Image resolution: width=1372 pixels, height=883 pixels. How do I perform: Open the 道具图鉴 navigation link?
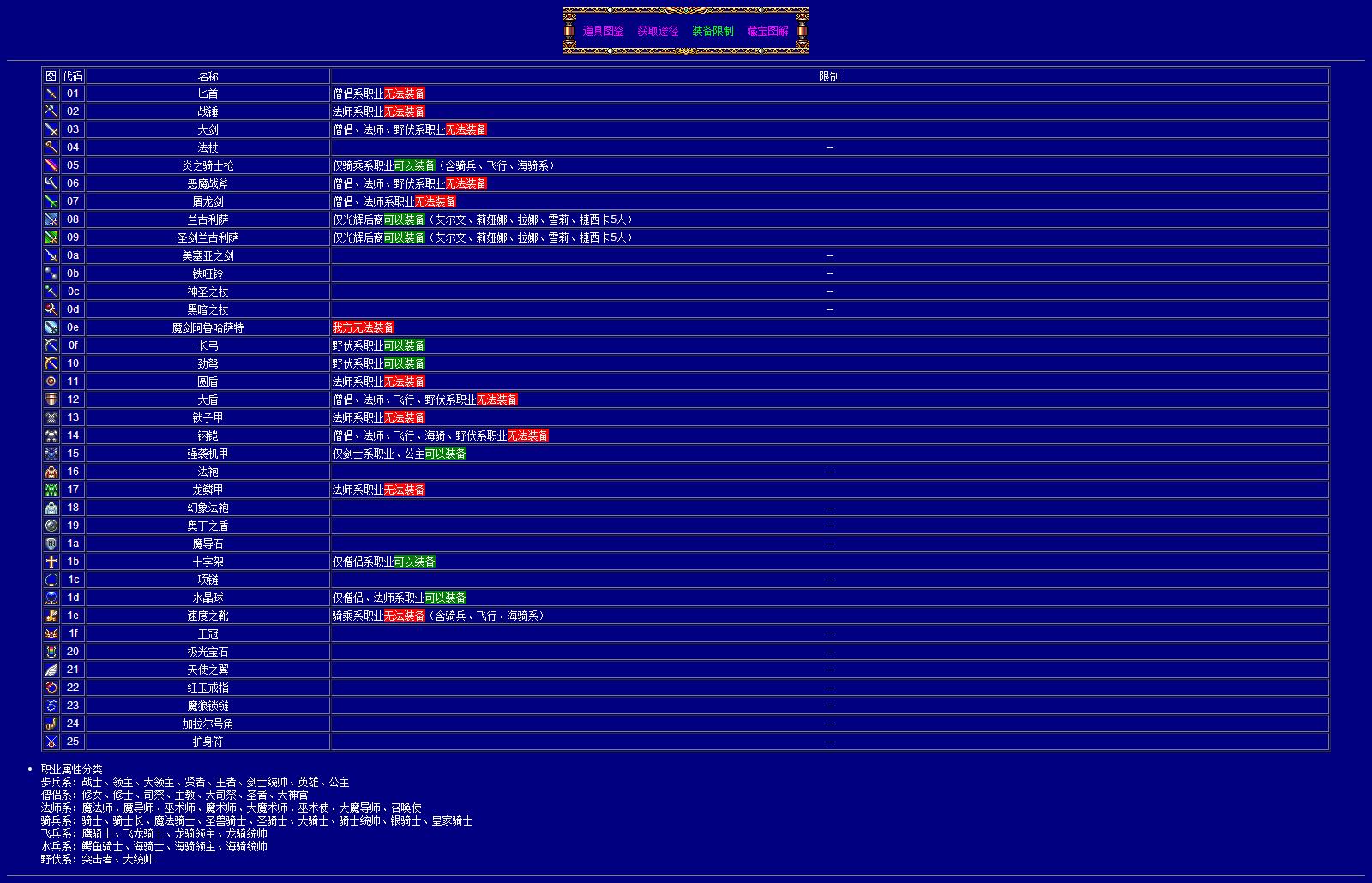[x=604, y=31]
